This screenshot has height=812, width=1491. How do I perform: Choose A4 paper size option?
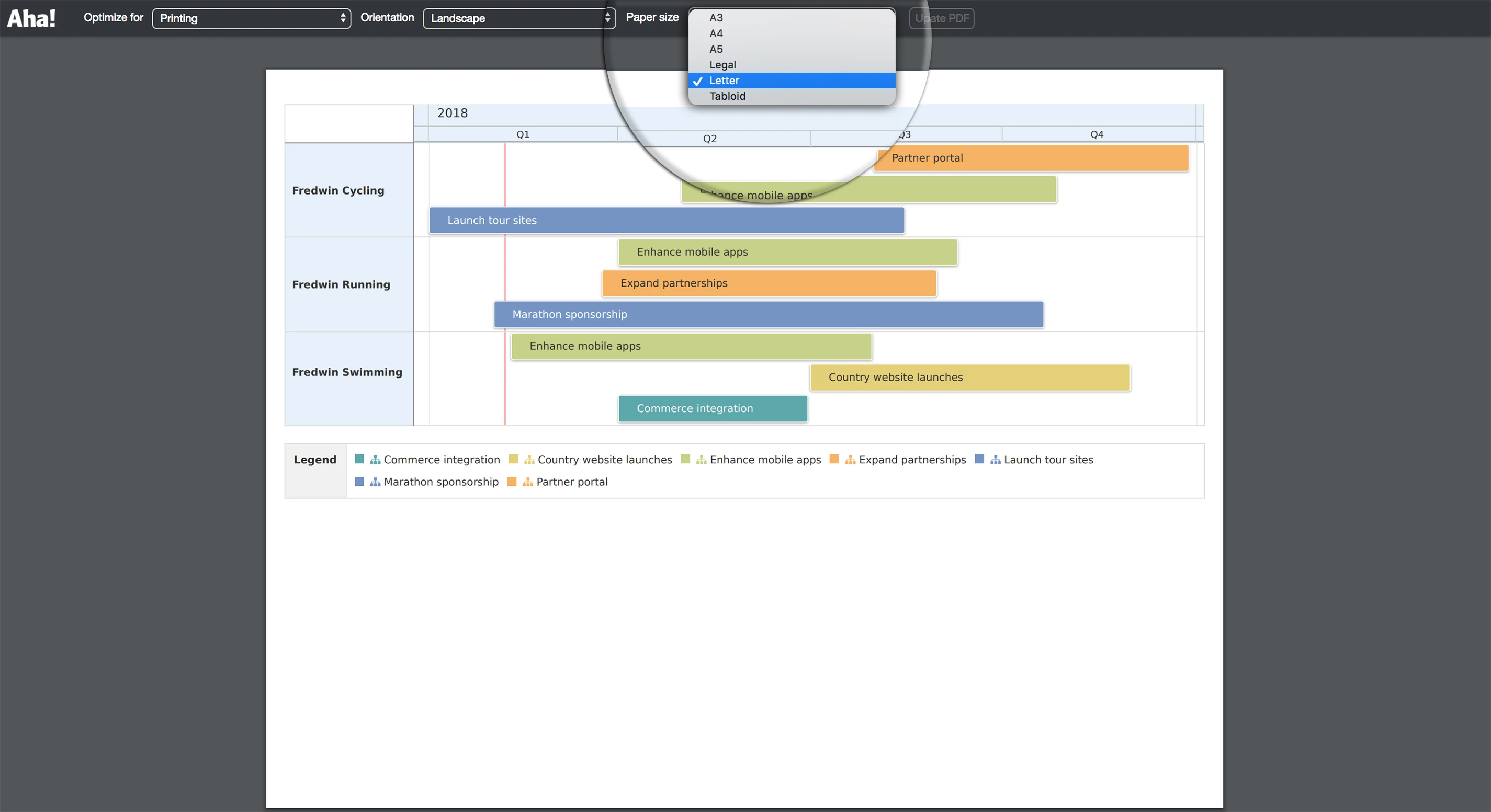[x=716, y=33]
